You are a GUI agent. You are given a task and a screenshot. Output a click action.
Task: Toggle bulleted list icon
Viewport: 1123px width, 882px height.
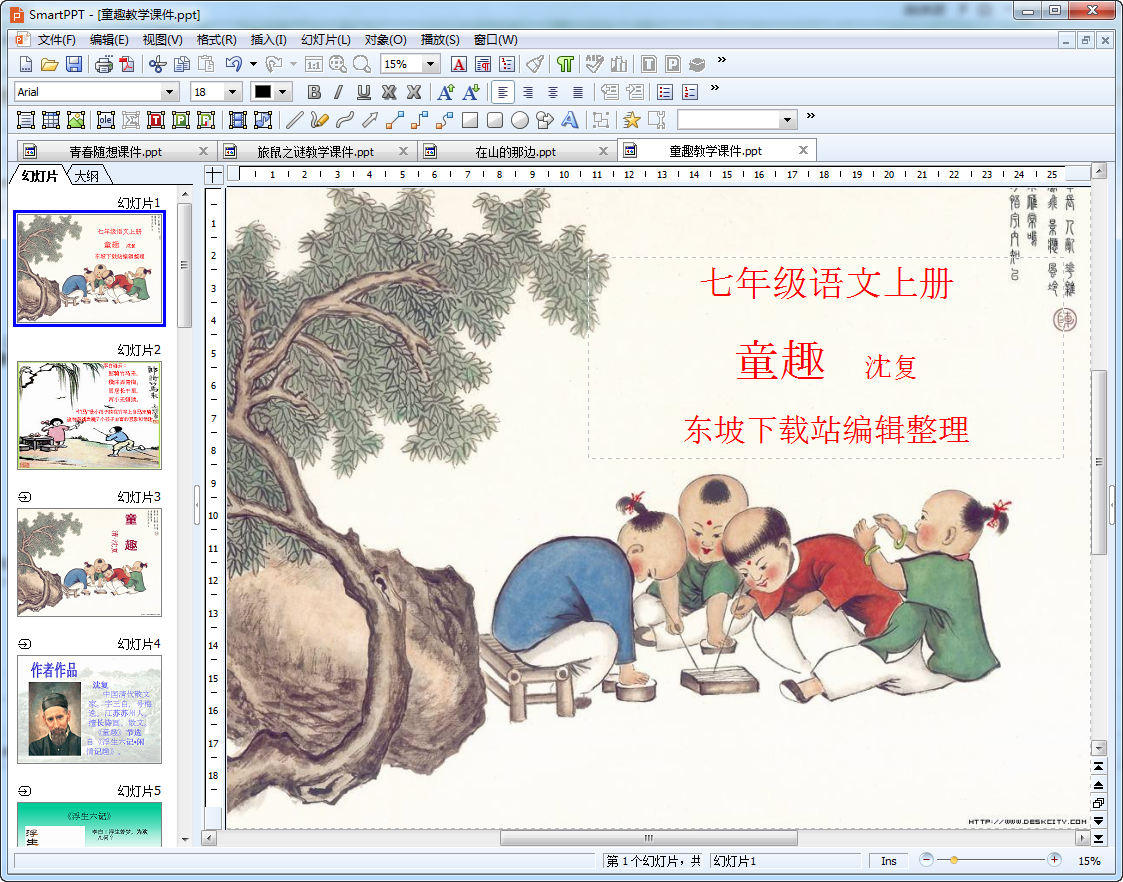click(665, 92)
